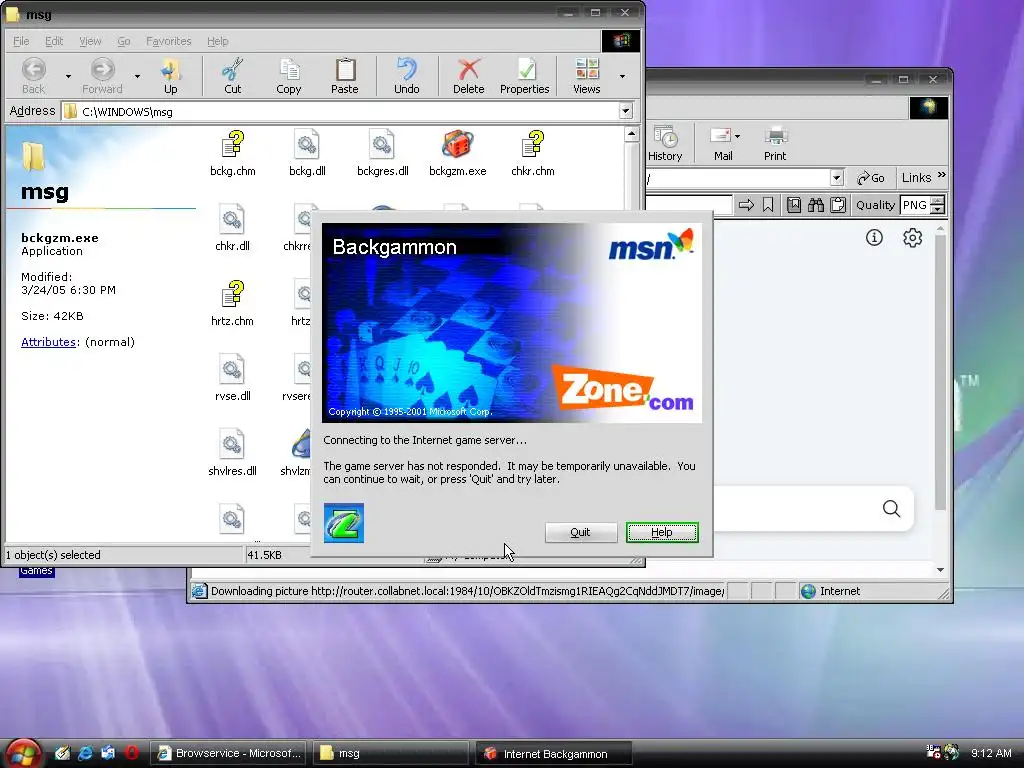This screenshot has width=1024, height=768.
Task: Click the right-arrow navigate icon in Browservice toolbar
Action: pyautogui.click(x=746, y=205)
